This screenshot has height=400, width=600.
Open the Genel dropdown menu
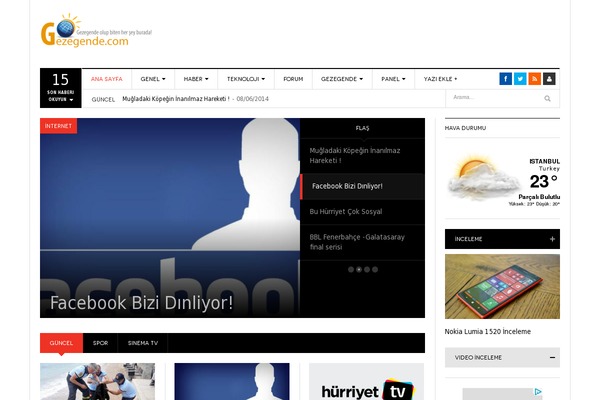153,79
